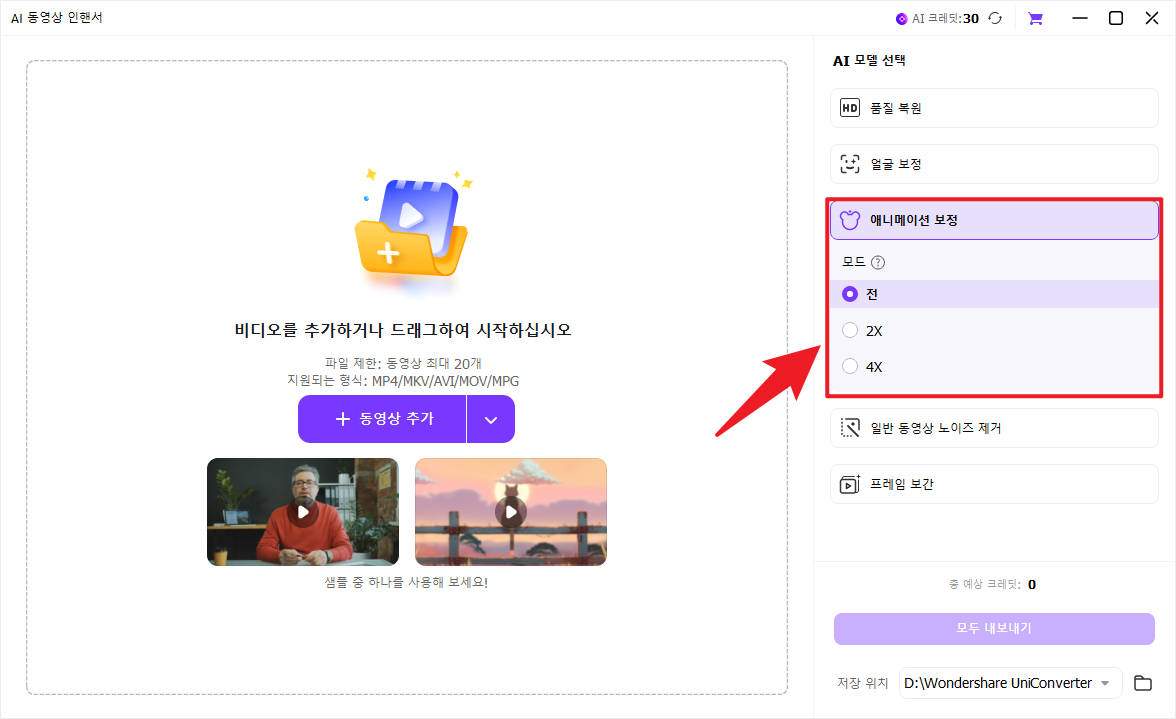Open the save location folder icon

tap(1142, 683)
